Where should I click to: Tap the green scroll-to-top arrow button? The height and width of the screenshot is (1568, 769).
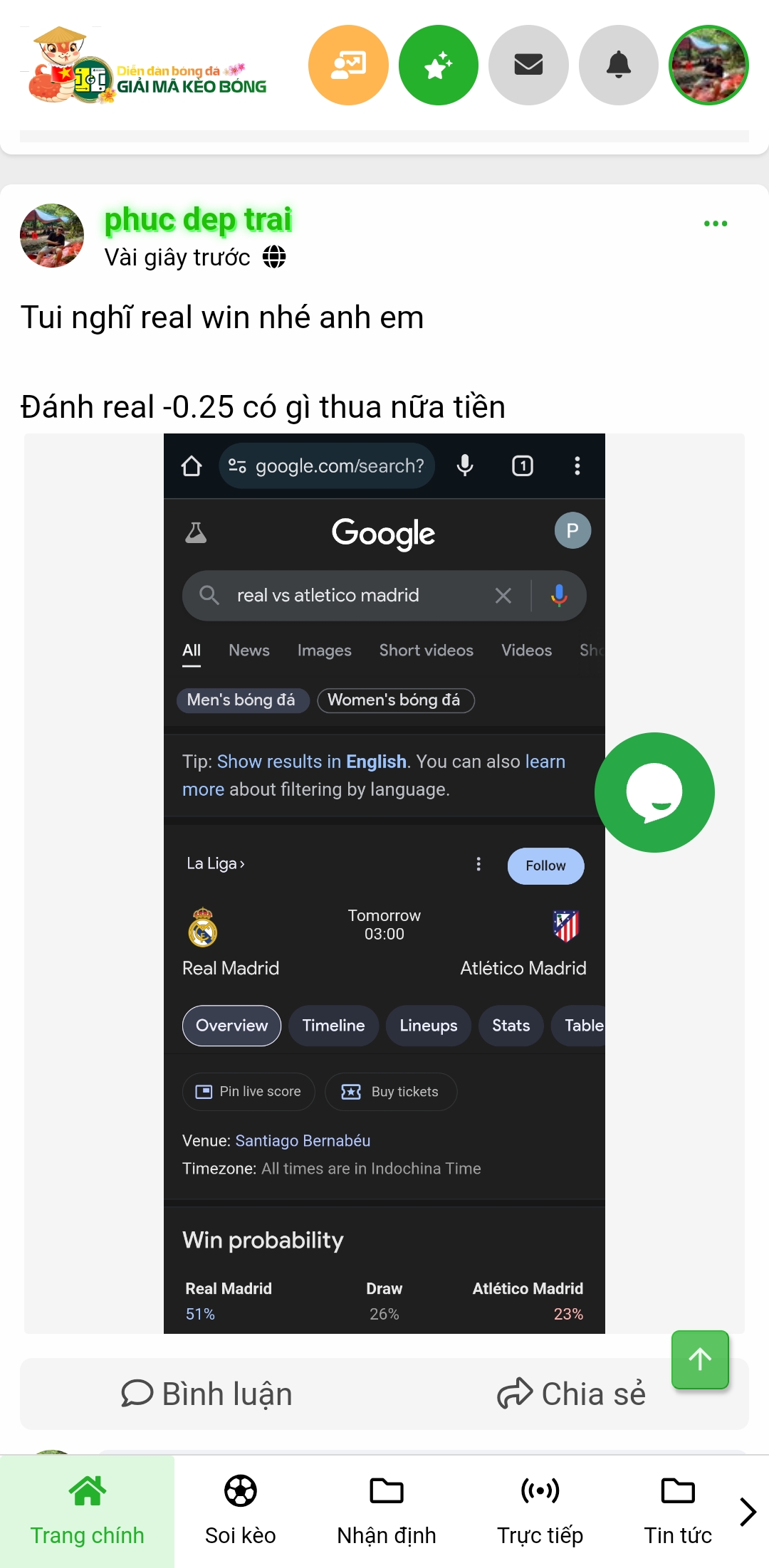point(700,1359)
